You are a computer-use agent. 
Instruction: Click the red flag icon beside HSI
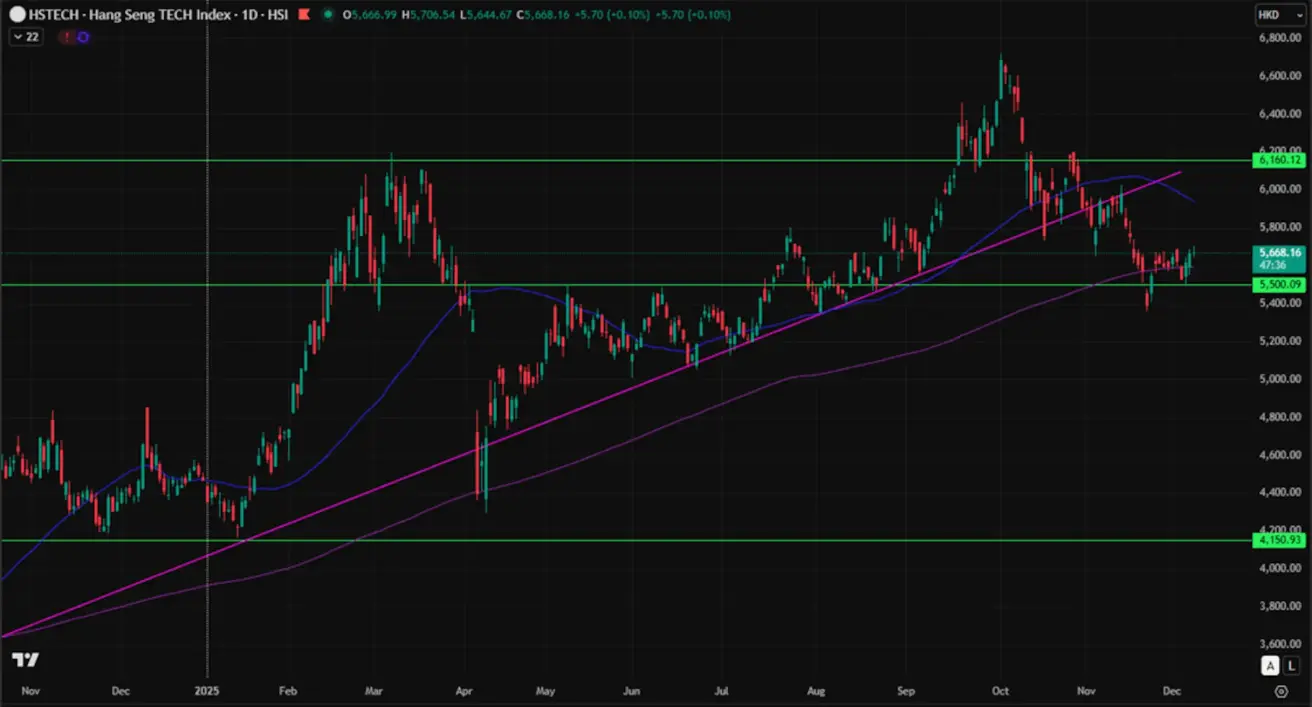point(303,15)
